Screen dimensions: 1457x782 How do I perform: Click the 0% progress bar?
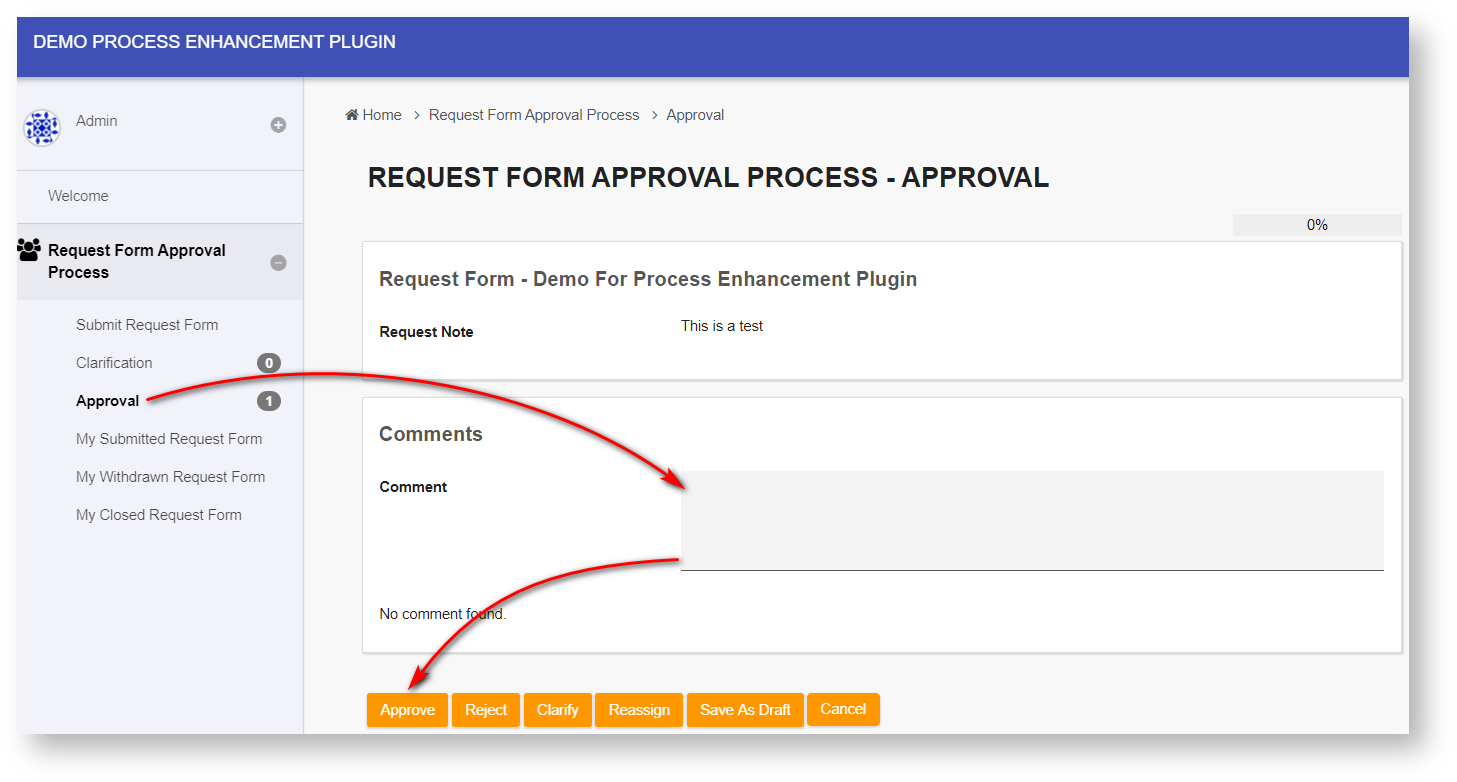click(1317, 225)
